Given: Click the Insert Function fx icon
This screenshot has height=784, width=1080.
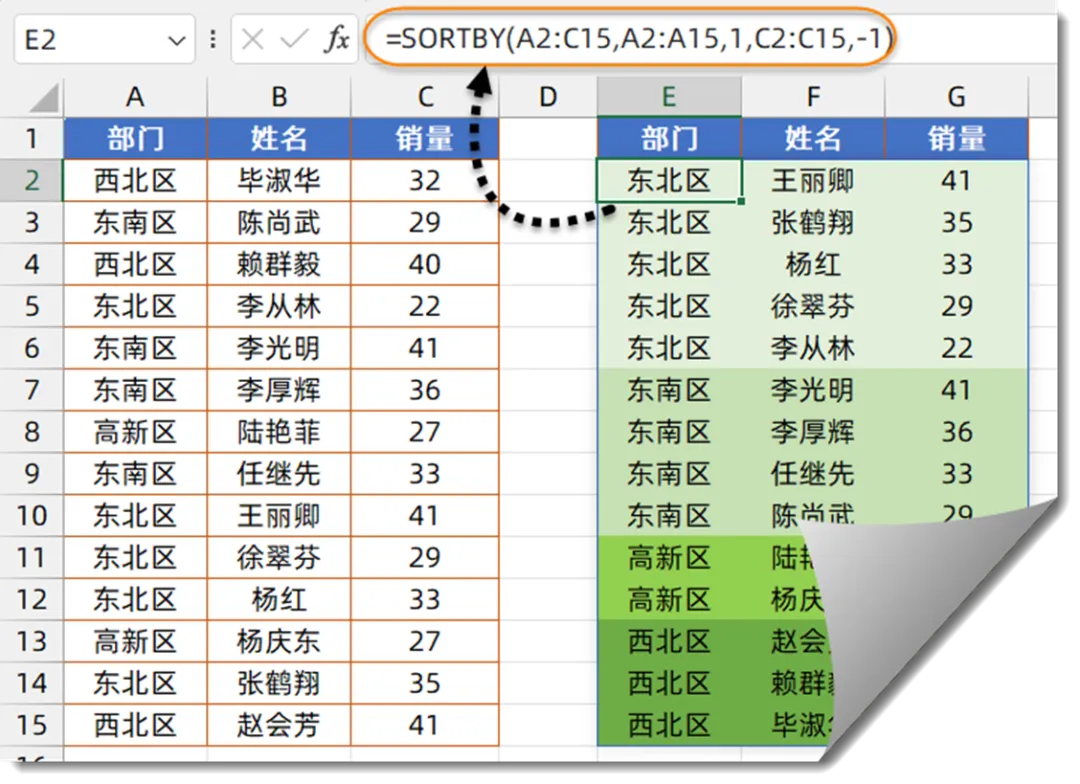Looking at the screenshot, I should (338, 38).
